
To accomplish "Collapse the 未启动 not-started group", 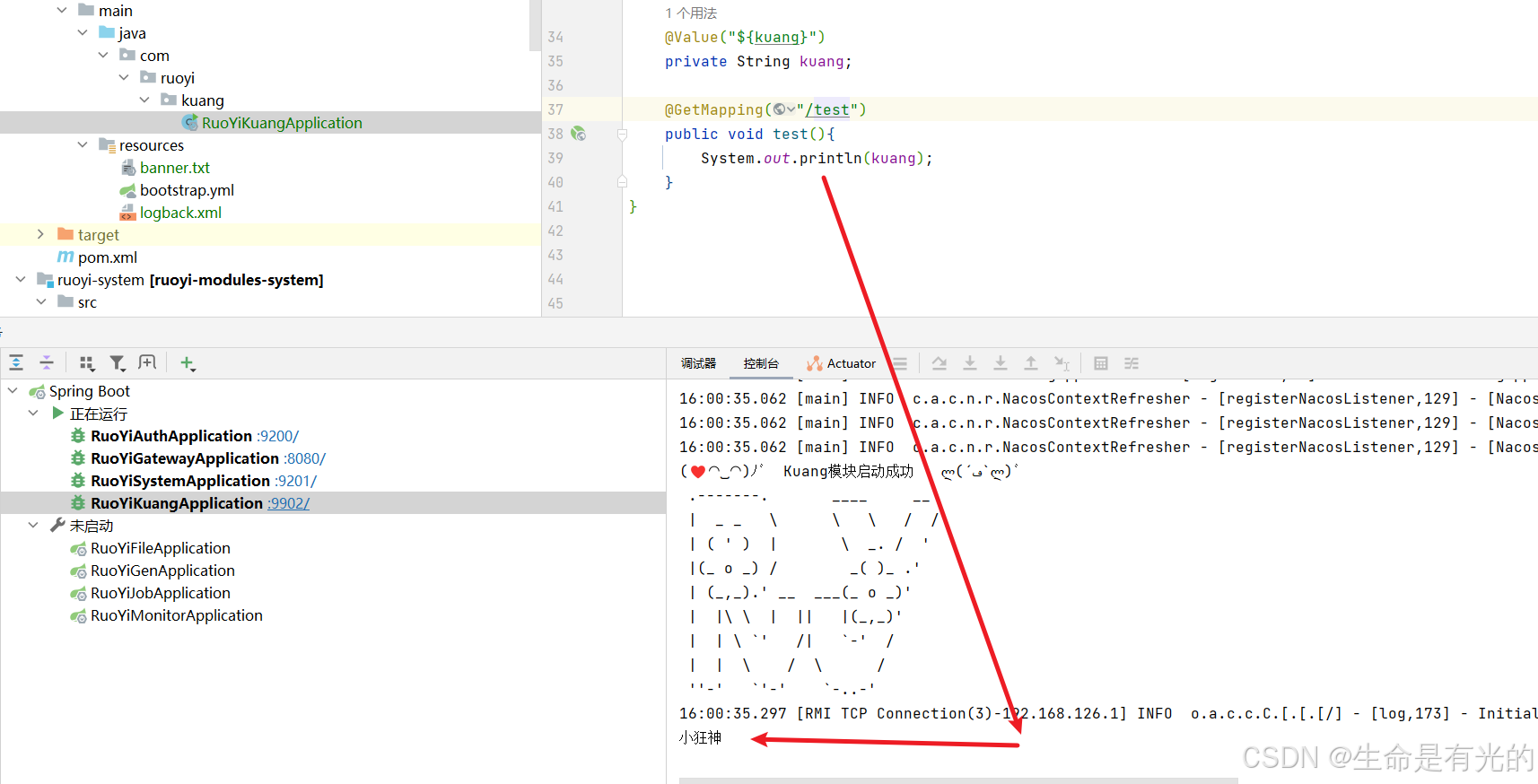I will (33, 526).
